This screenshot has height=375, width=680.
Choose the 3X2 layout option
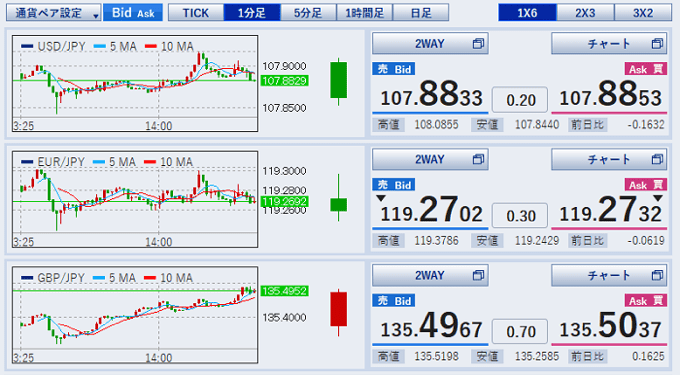coord(643,13)
